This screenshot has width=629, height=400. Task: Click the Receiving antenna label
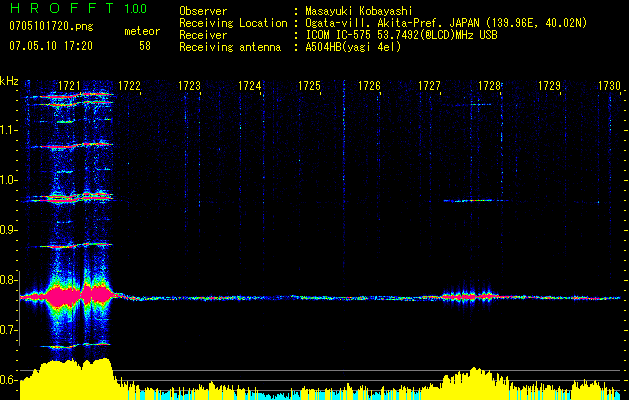(230, 47)
